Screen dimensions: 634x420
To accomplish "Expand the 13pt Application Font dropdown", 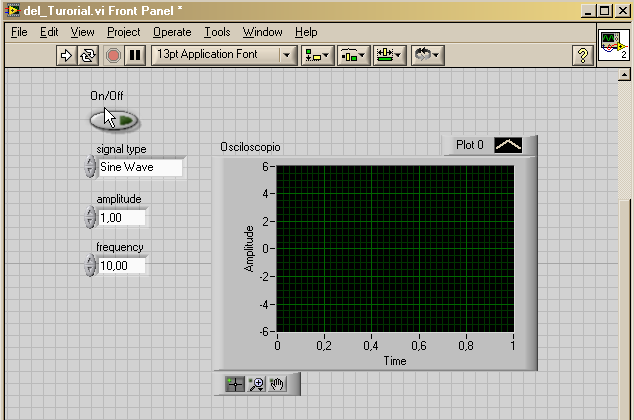I will 287,55.
